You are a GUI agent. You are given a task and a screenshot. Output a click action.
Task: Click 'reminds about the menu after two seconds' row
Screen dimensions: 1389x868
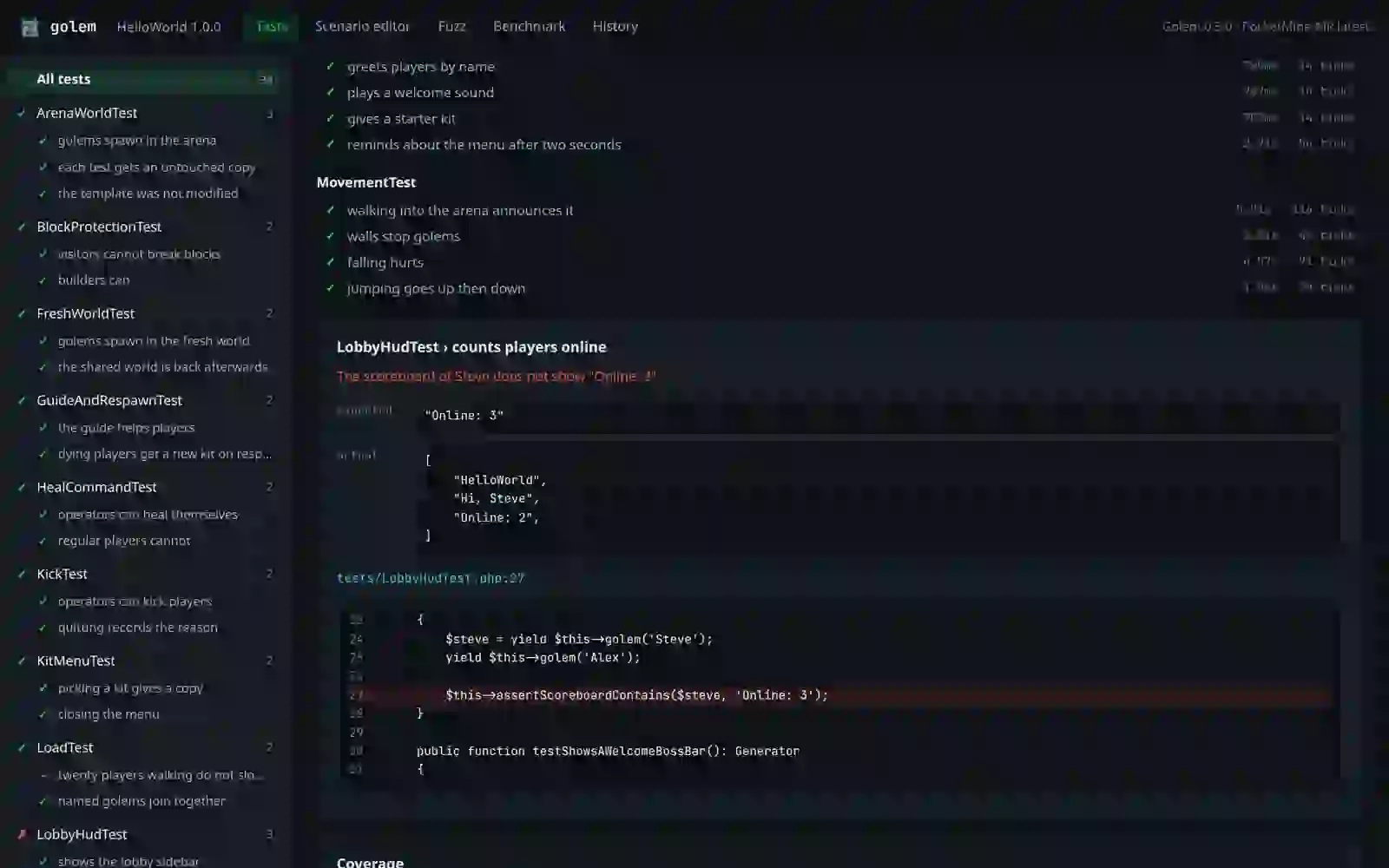coord(839,145)
